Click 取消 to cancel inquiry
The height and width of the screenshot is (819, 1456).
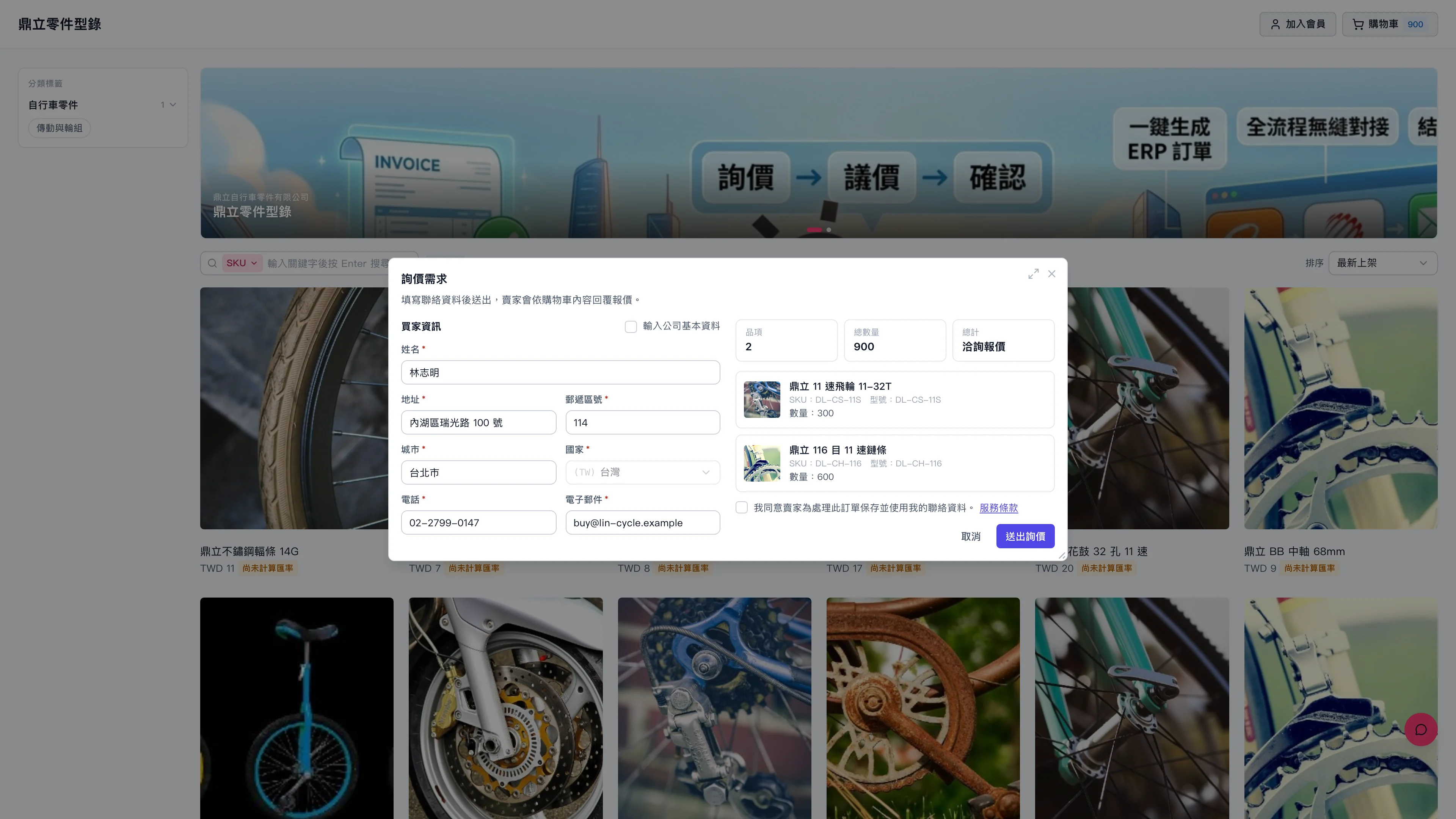pyautogui.click(x=971, y=536)
